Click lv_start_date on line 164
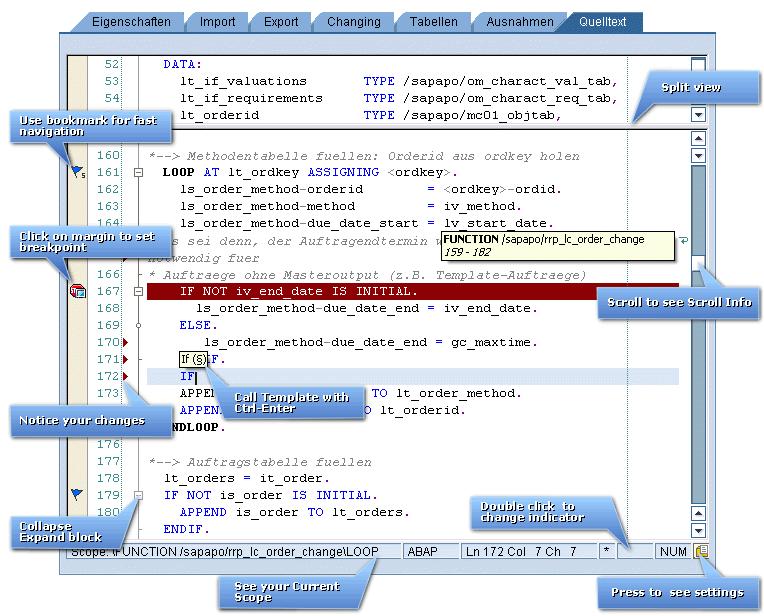The image size is (764, 616). point(498,224)
